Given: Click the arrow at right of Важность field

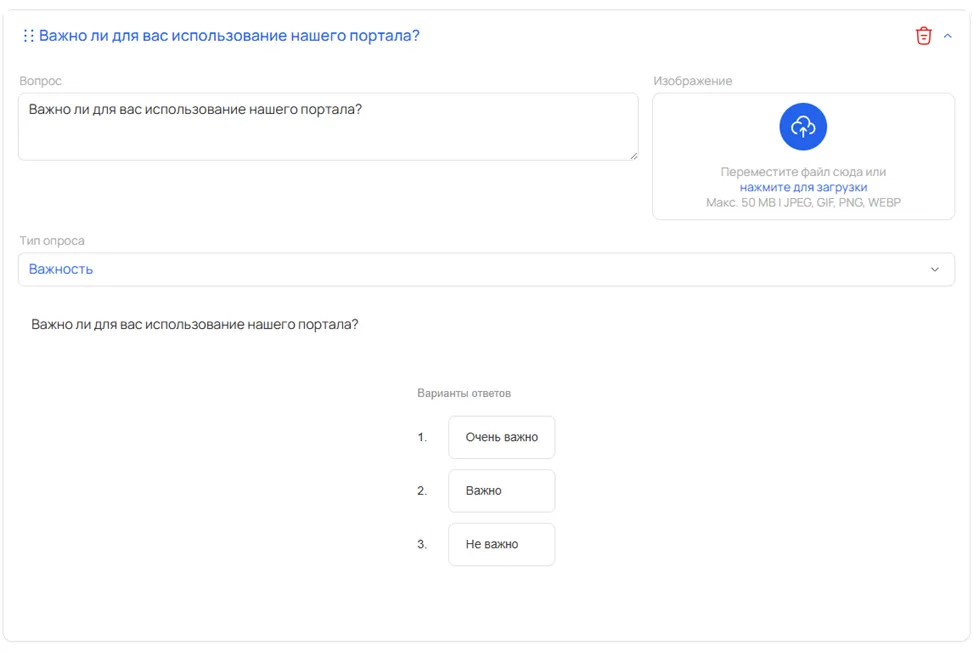Looking at the screenshot, I should 935,269.
